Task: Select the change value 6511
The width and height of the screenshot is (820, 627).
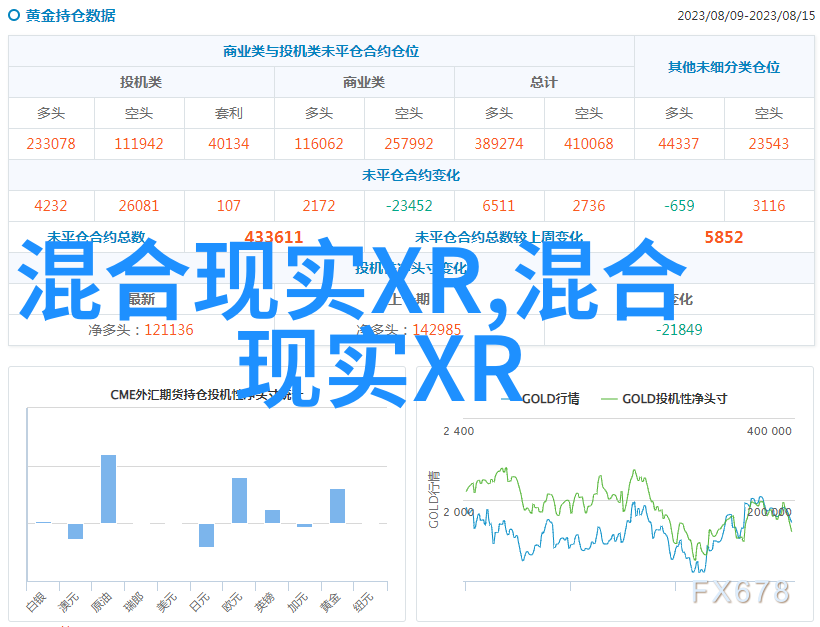Action: (x=498, y=206)
